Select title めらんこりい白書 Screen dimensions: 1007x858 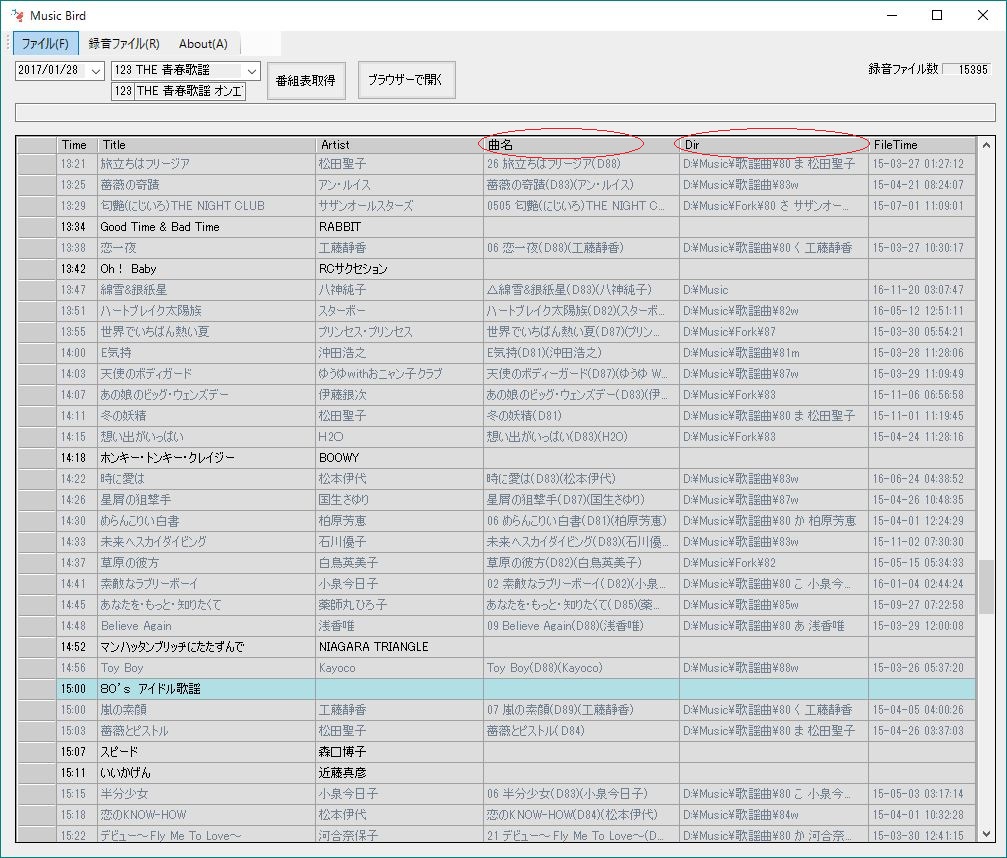click(x=140, y=521)
